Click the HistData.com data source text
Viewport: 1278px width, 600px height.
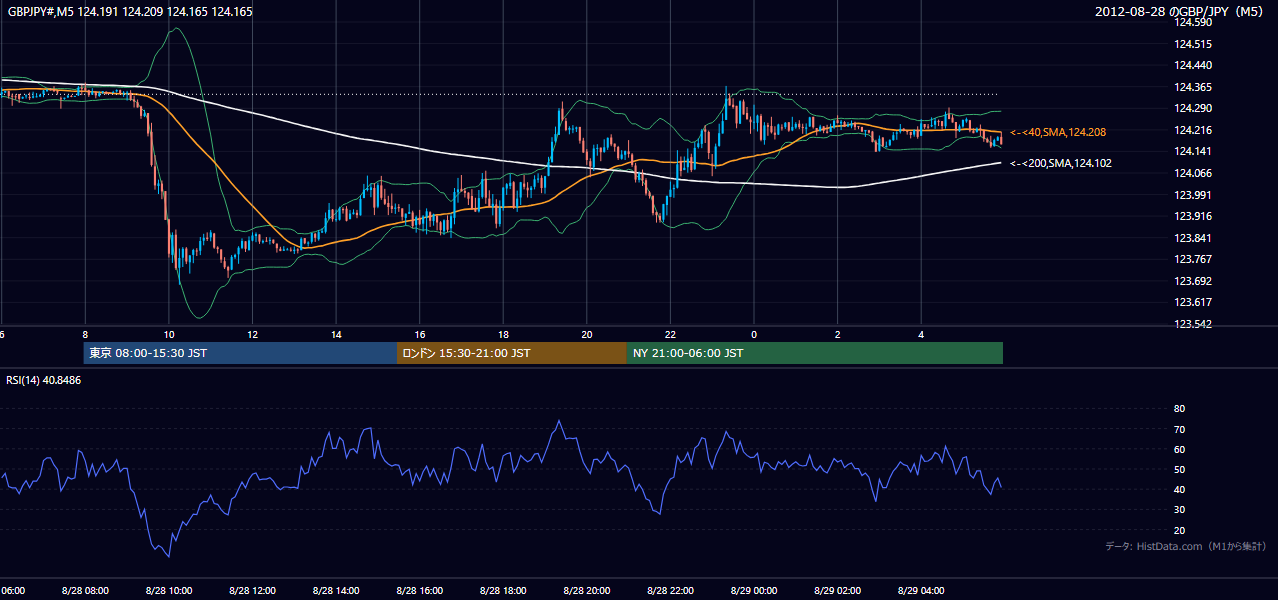coord(1186,546)
